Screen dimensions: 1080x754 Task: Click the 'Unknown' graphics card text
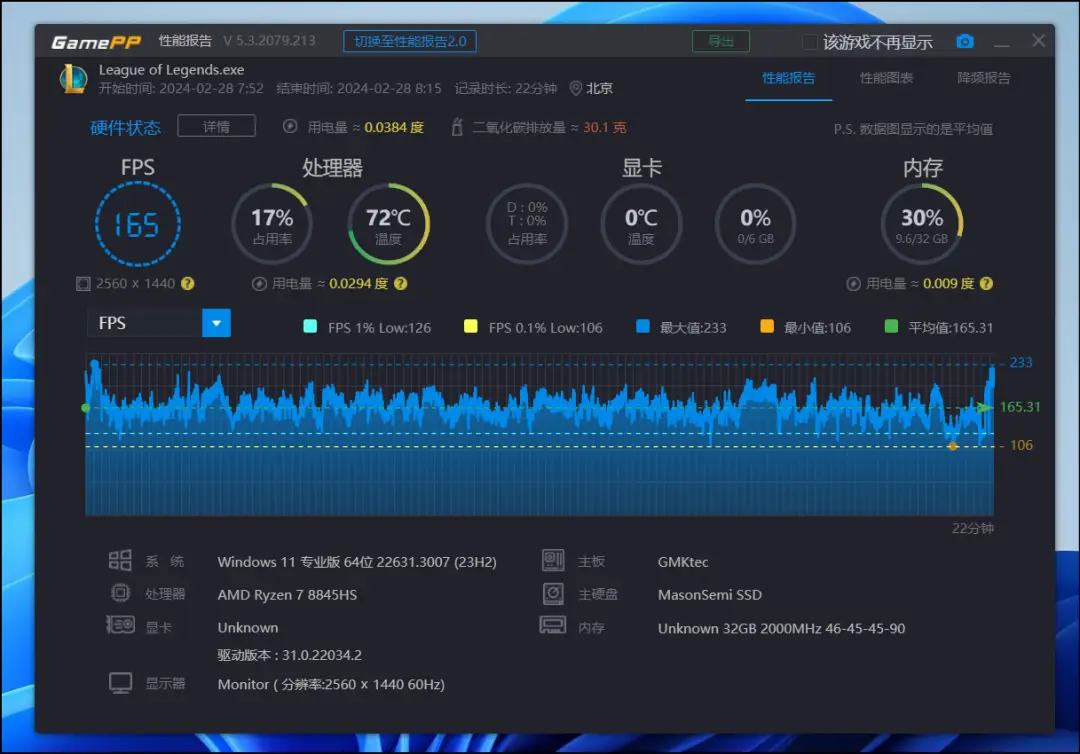(248, 628)
